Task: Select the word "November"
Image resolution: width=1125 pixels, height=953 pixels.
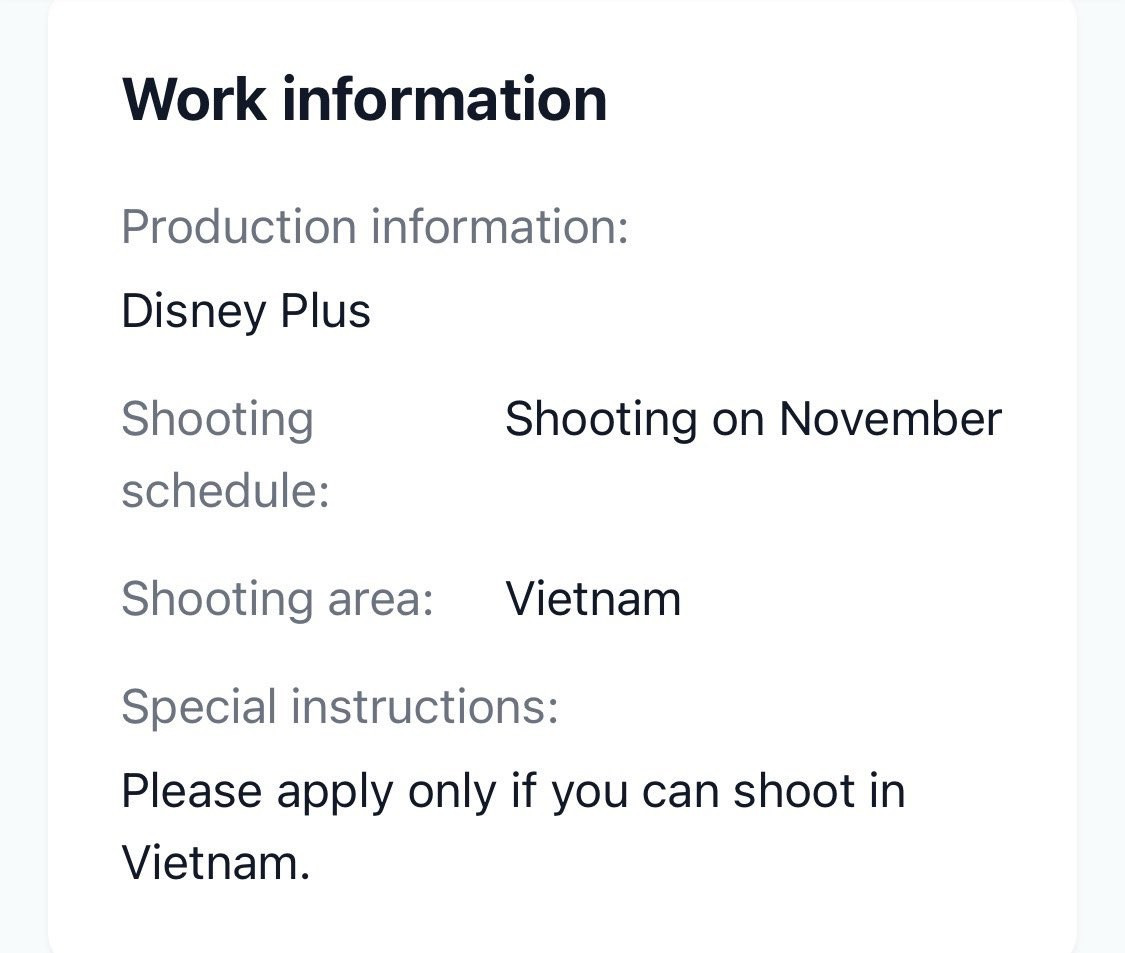Action: coord(890,419)
